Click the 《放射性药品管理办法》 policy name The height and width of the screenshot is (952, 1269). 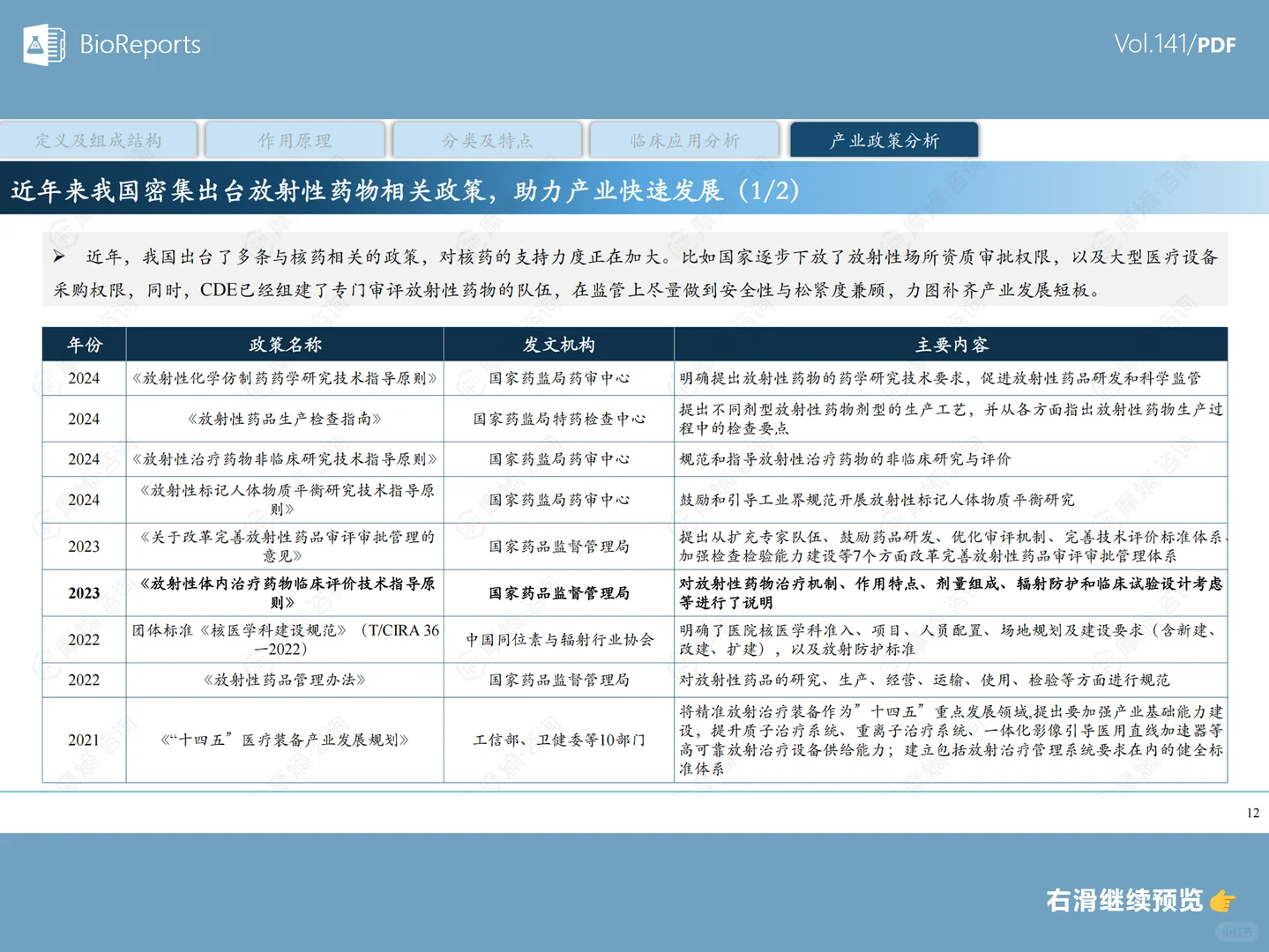pyautogui.click(x=284, y=680)
